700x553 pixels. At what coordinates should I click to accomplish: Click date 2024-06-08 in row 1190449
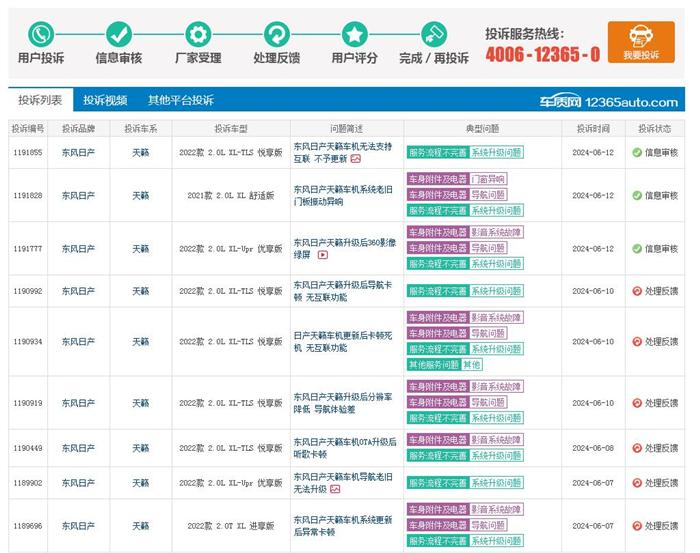pyautogui.click(x=593, y=448)
